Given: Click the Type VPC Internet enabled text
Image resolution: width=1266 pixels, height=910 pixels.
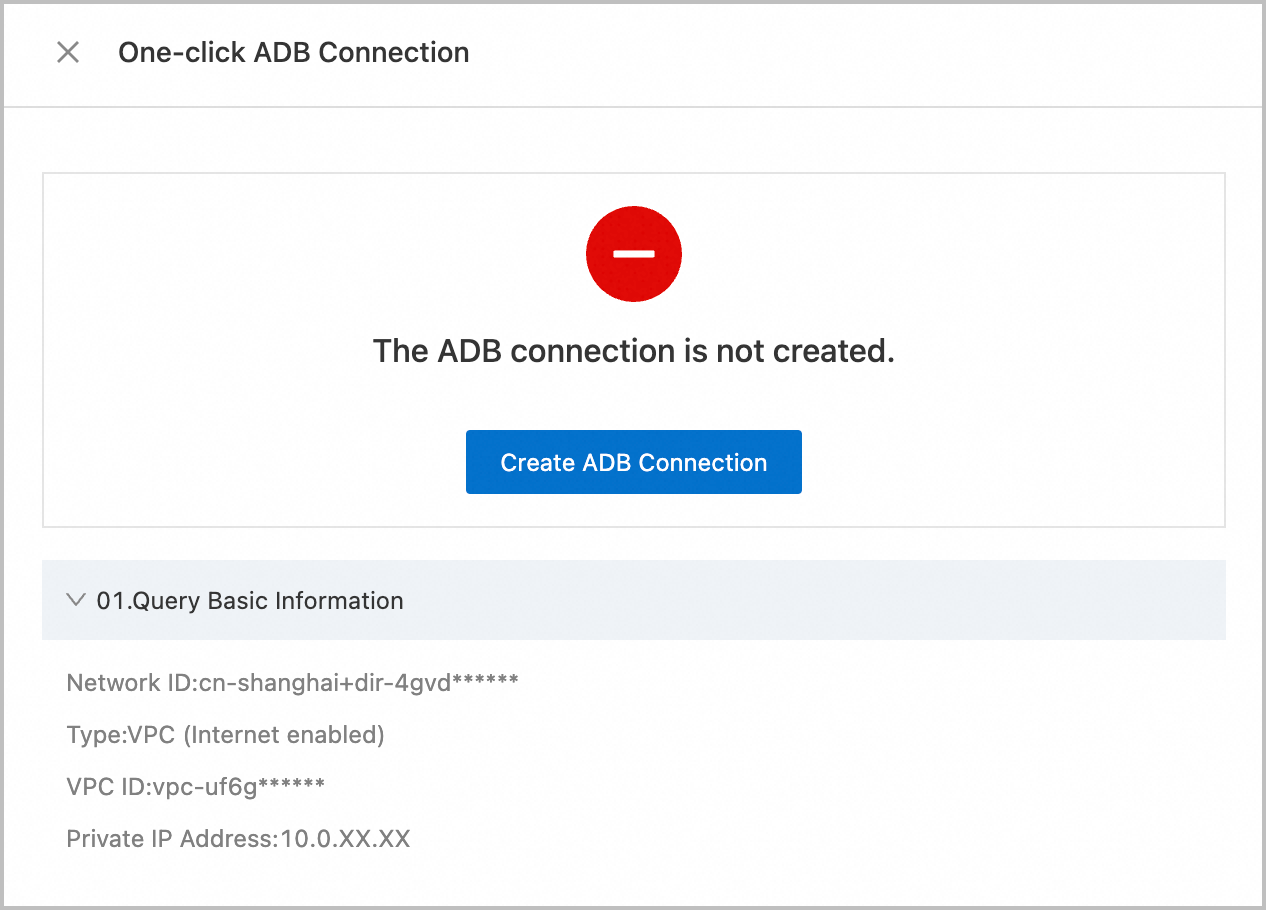Looking at the screenshot, I should coord(226,734).
